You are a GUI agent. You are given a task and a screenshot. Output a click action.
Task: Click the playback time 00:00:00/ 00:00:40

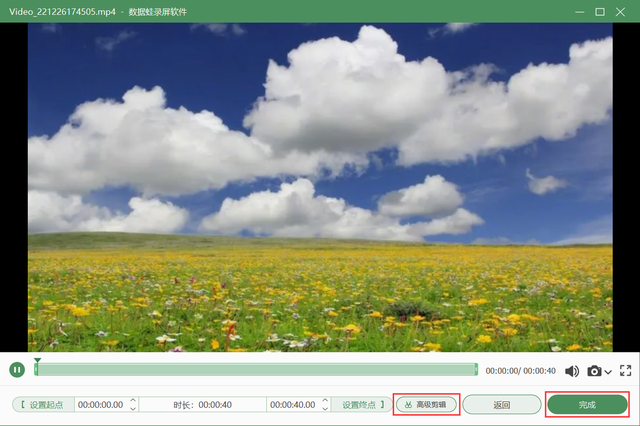pos(520,371)
